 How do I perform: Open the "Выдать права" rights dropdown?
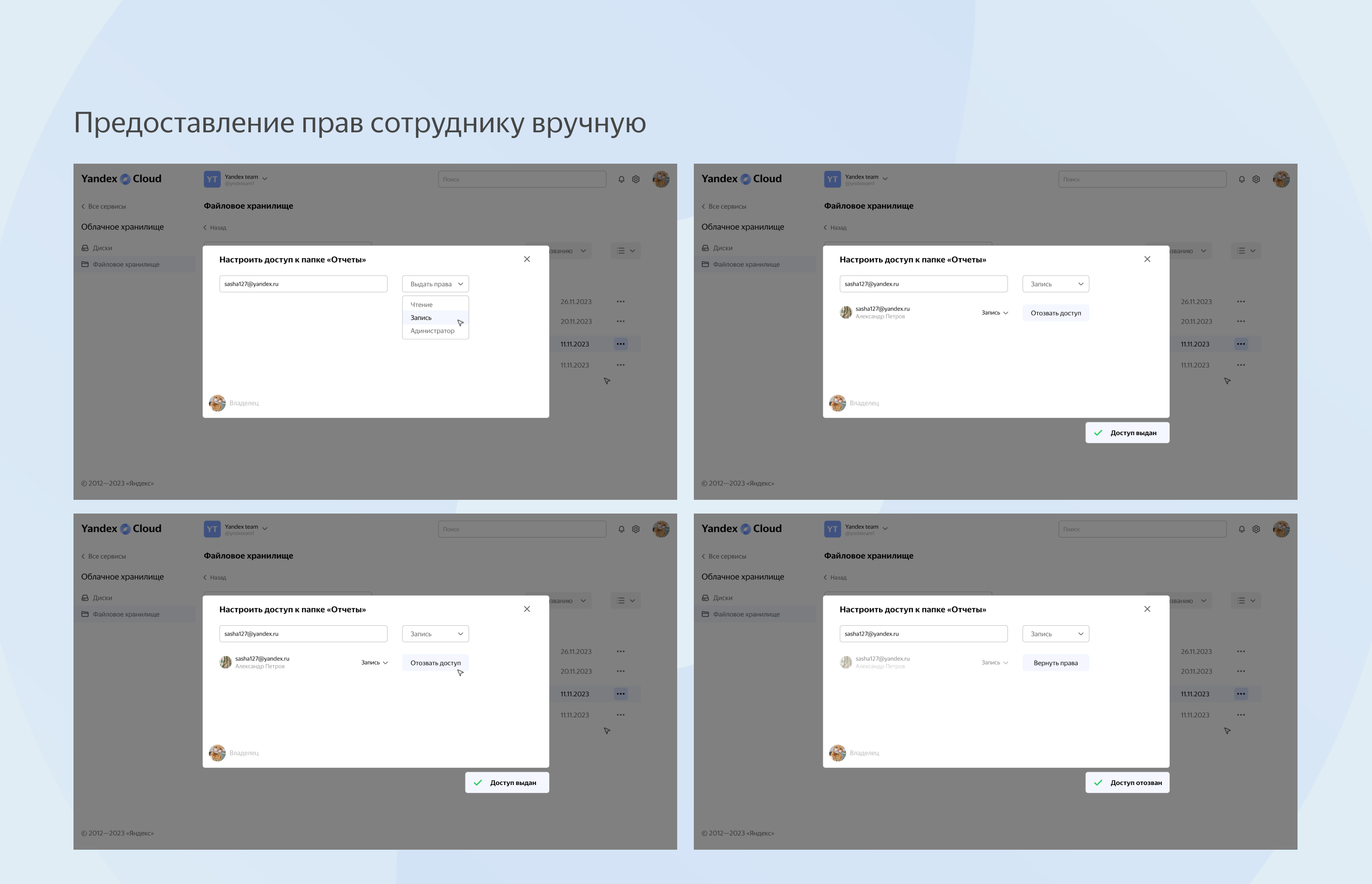tap(435, 284)
